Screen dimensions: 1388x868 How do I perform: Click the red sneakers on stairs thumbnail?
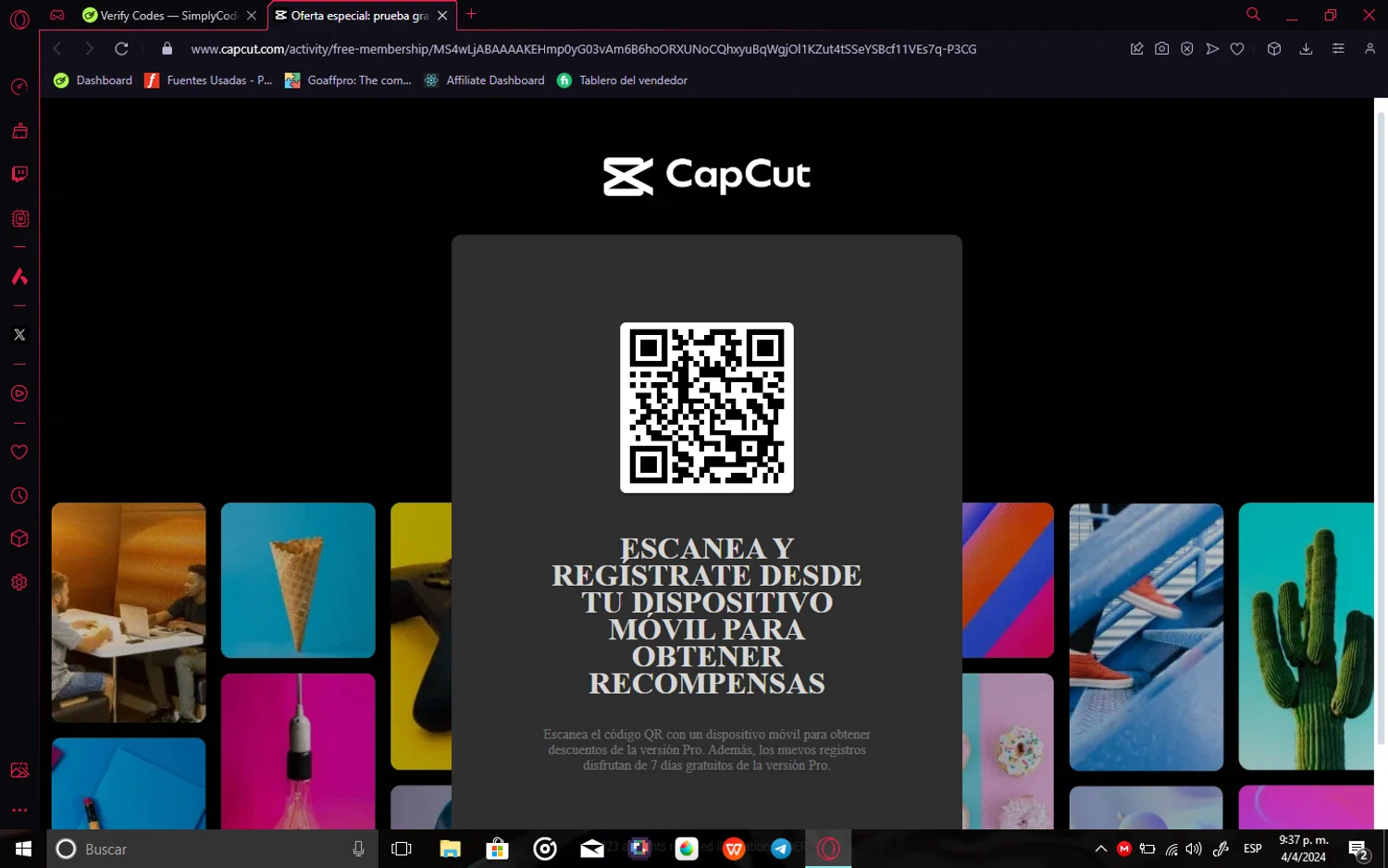[1146, 637]
